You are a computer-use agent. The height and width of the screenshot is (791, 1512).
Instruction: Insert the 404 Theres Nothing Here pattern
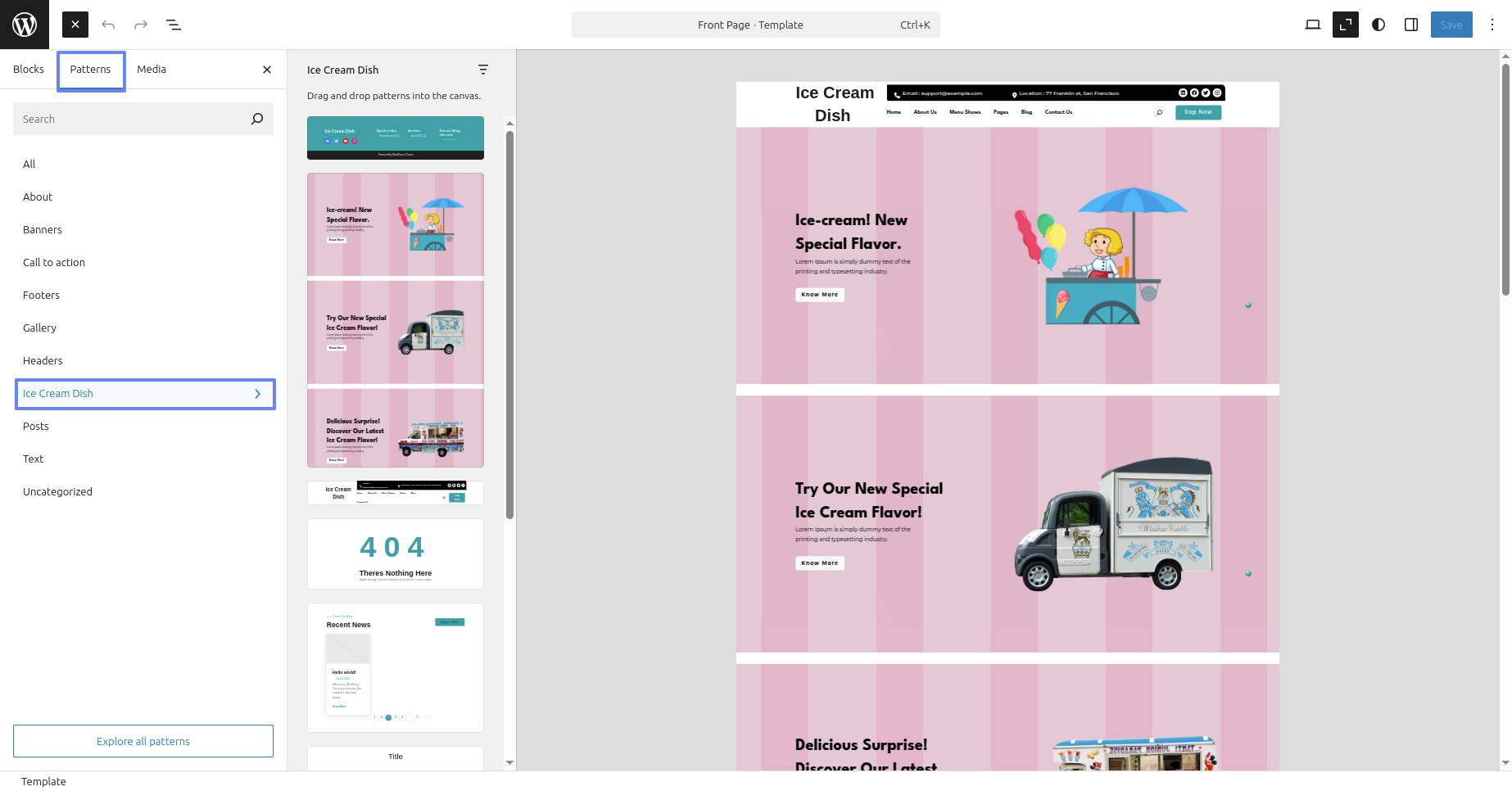pyautogui.click(x=396, y=554)
